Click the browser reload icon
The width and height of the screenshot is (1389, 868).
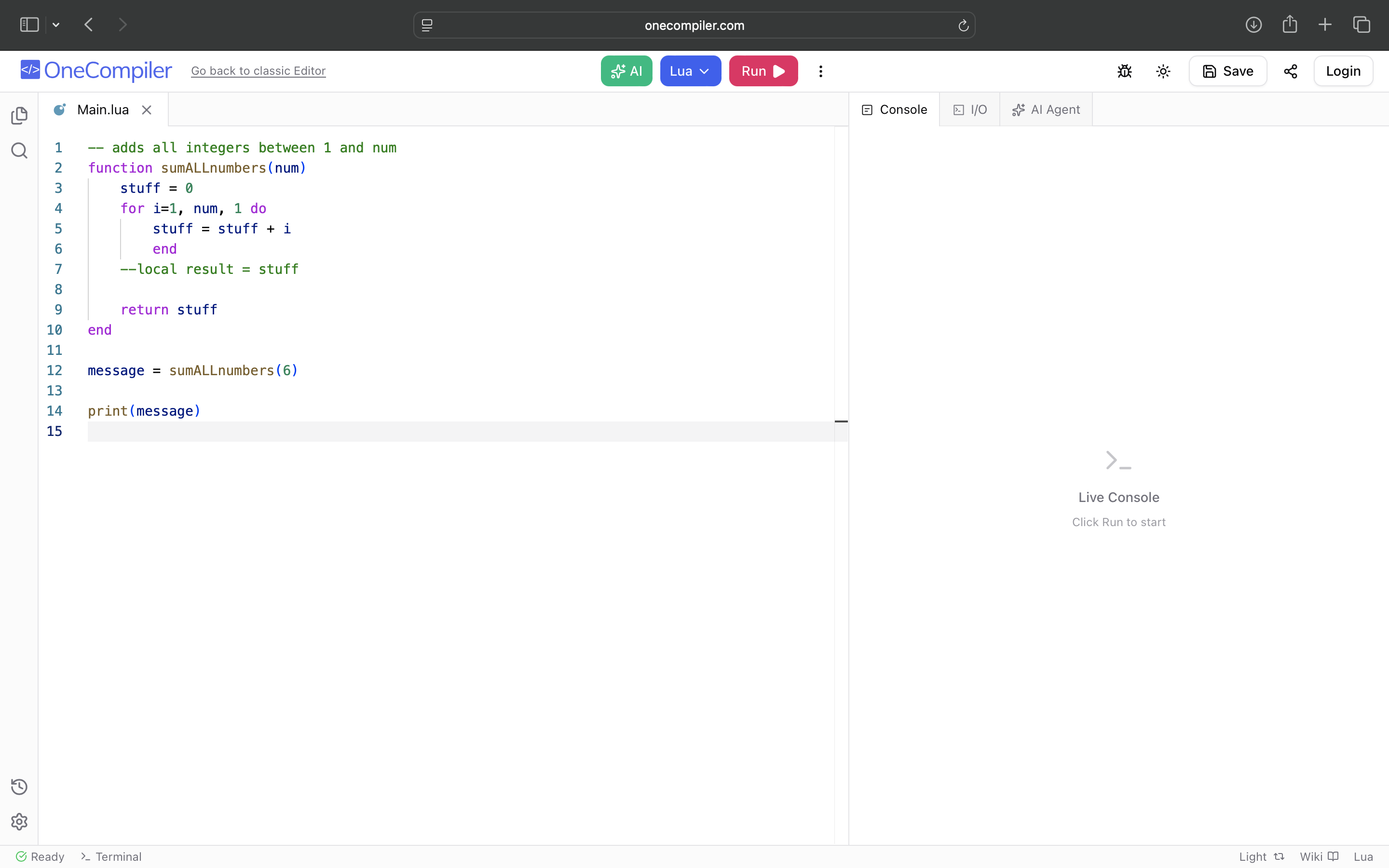[x=963, y=25]
